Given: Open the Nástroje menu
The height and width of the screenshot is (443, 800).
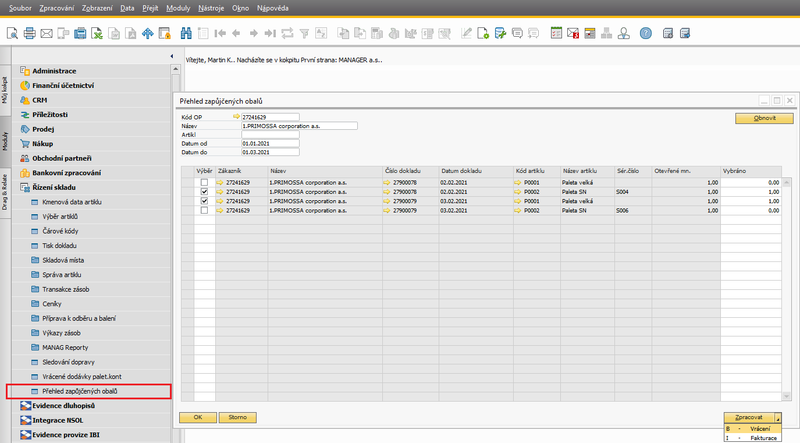Looking at the screenshot, I should [211, 8].
